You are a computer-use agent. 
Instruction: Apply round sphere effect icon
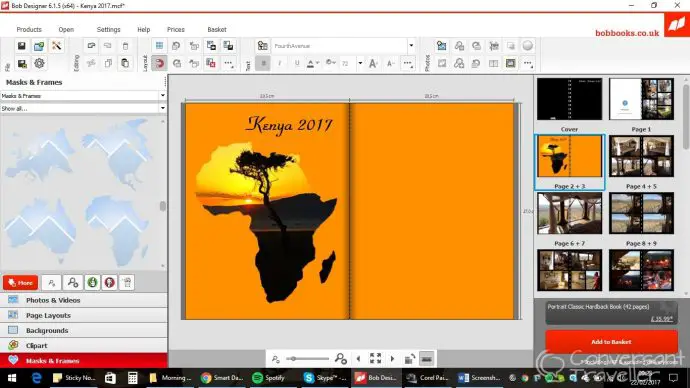click(528, 45)
